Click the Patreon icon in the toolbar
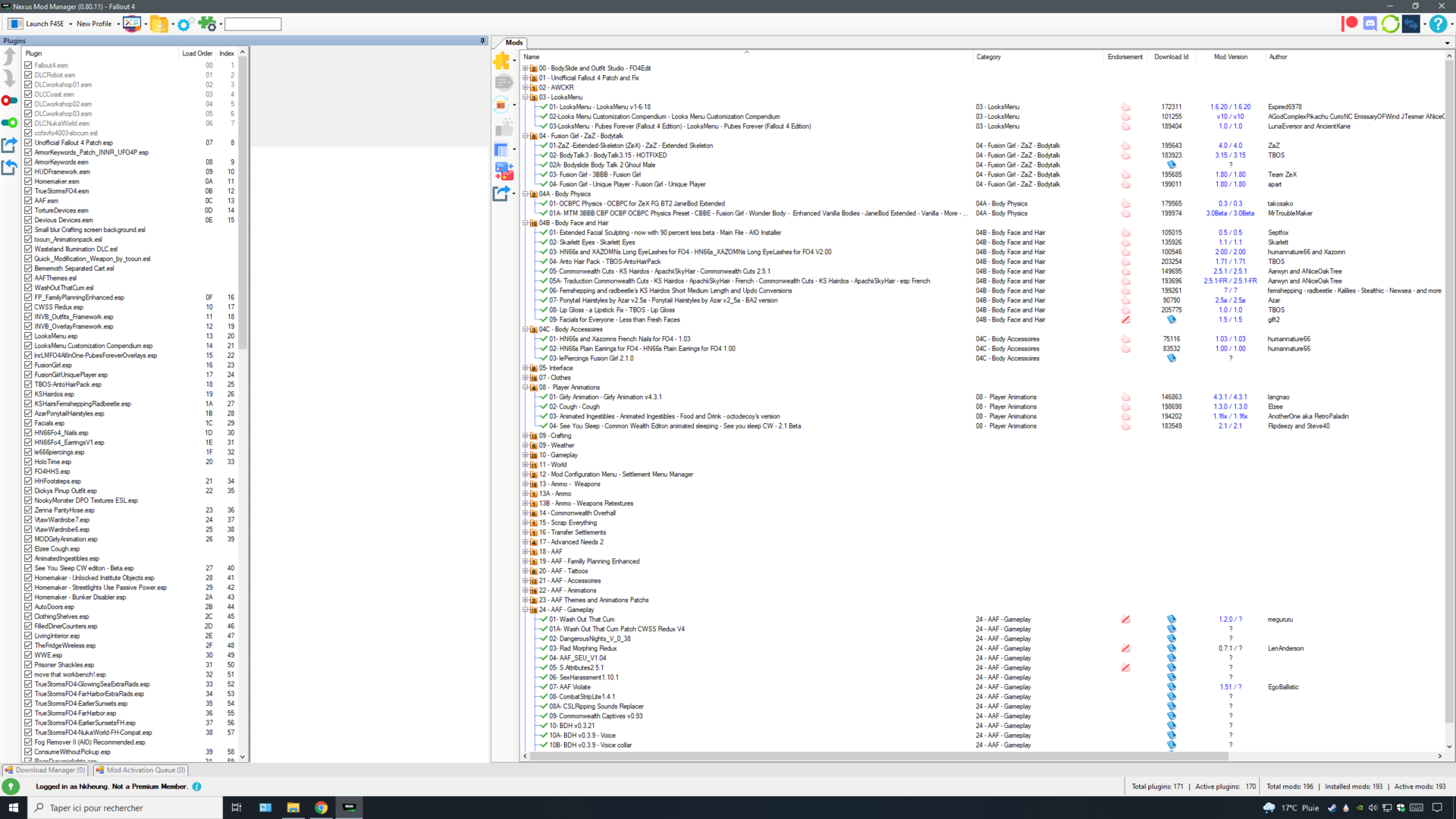Viewport: 1456px width, 819px height. click(1350, 24)
